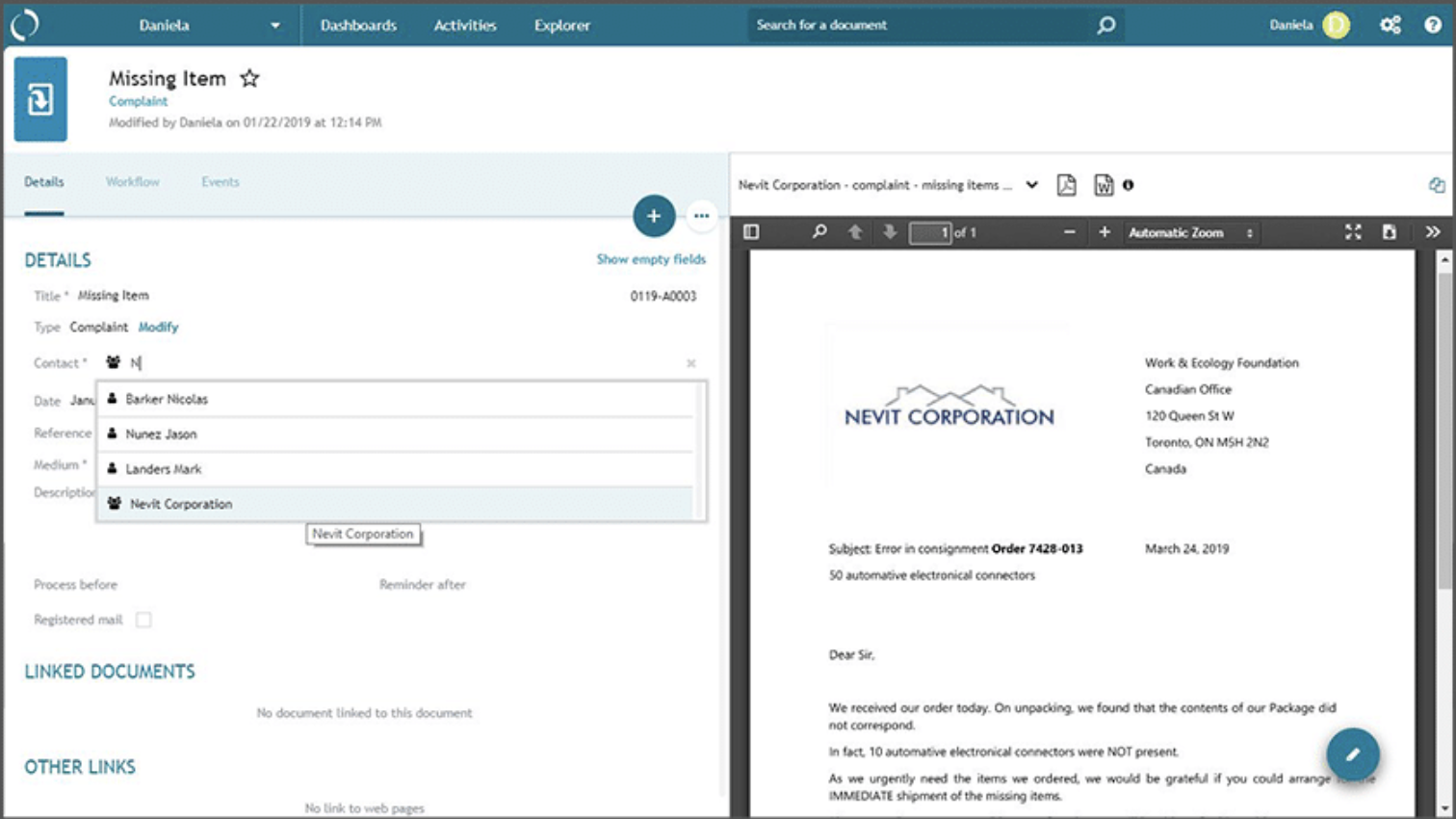Viewport: 1456px width, 819px height.
Task: Mark Missing Item as favorite with star
Action: [x=249, y=78]
